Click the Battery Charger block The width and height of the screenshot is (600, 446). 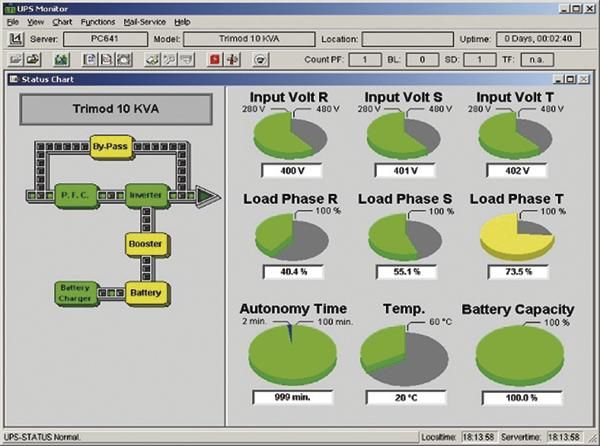tap(75, 292)
